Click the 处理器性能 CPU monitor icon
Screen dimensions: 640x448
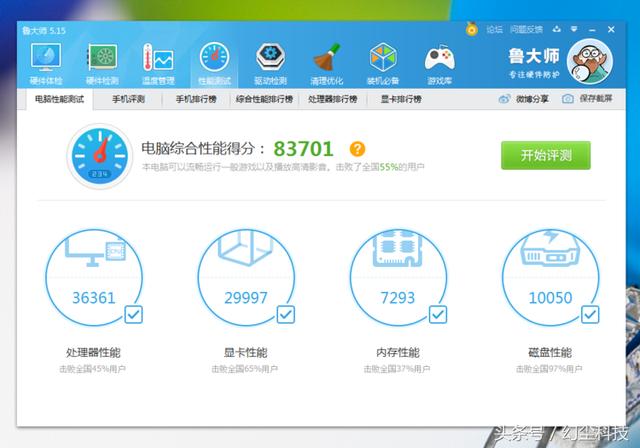[95, 249]
